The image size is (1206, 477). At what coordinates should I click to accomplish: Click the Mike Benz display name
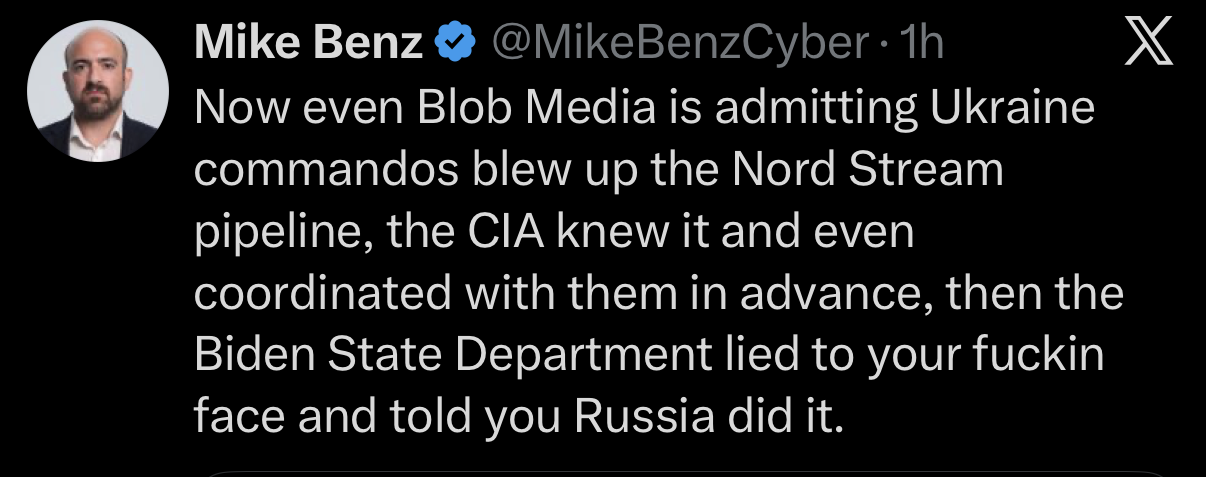coord(308,44)
